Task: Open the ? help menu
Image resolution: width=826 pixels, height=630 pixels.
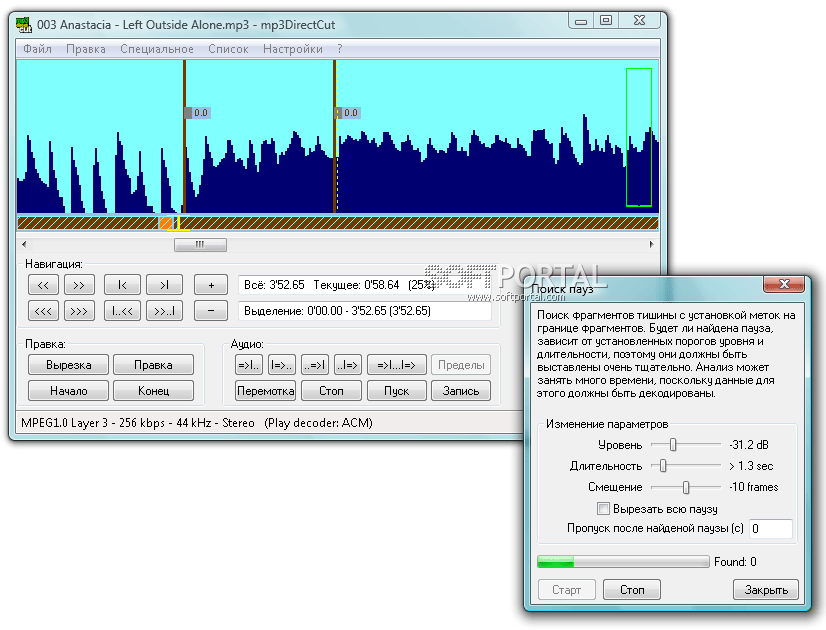Action: (340, 49)
